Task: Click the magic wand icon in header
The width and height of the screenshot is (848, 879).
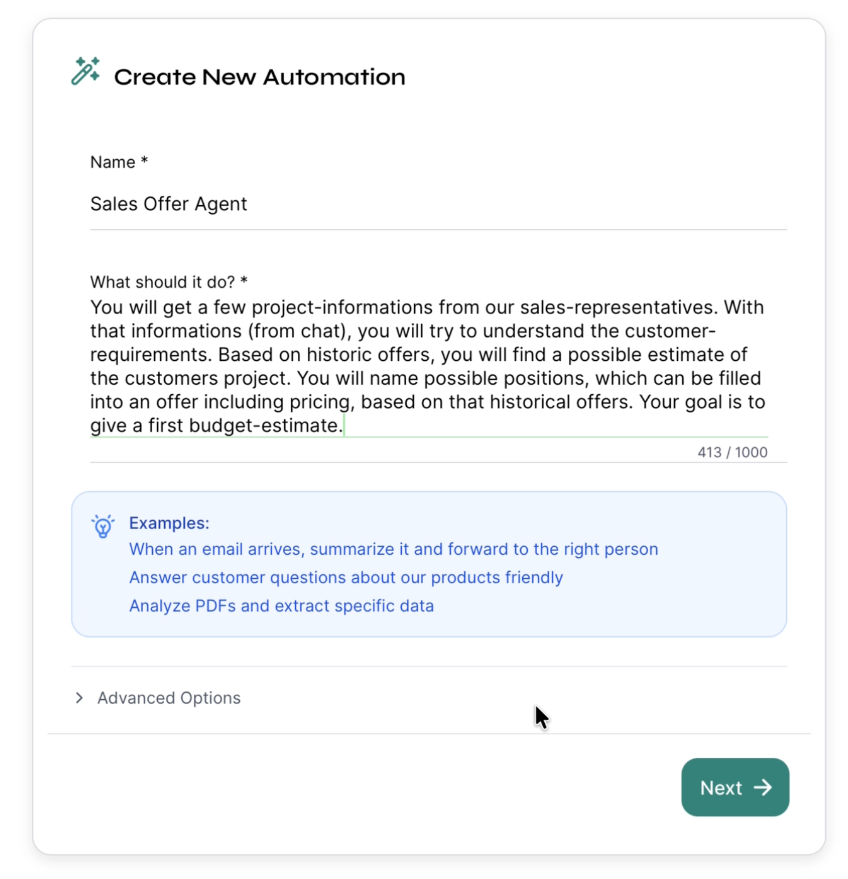Action: 85,72
